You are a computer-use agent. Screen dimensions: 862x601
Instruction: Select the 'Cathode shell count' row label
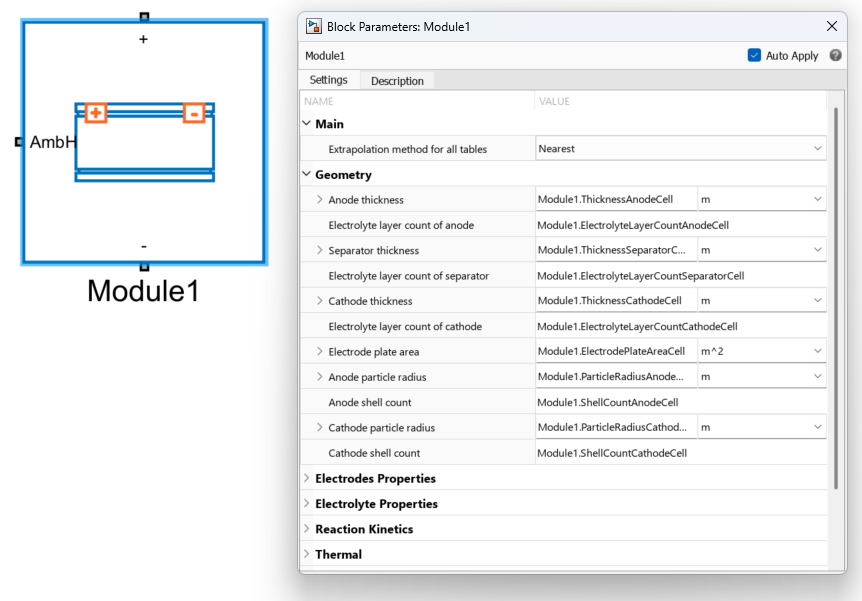point(374,453)
